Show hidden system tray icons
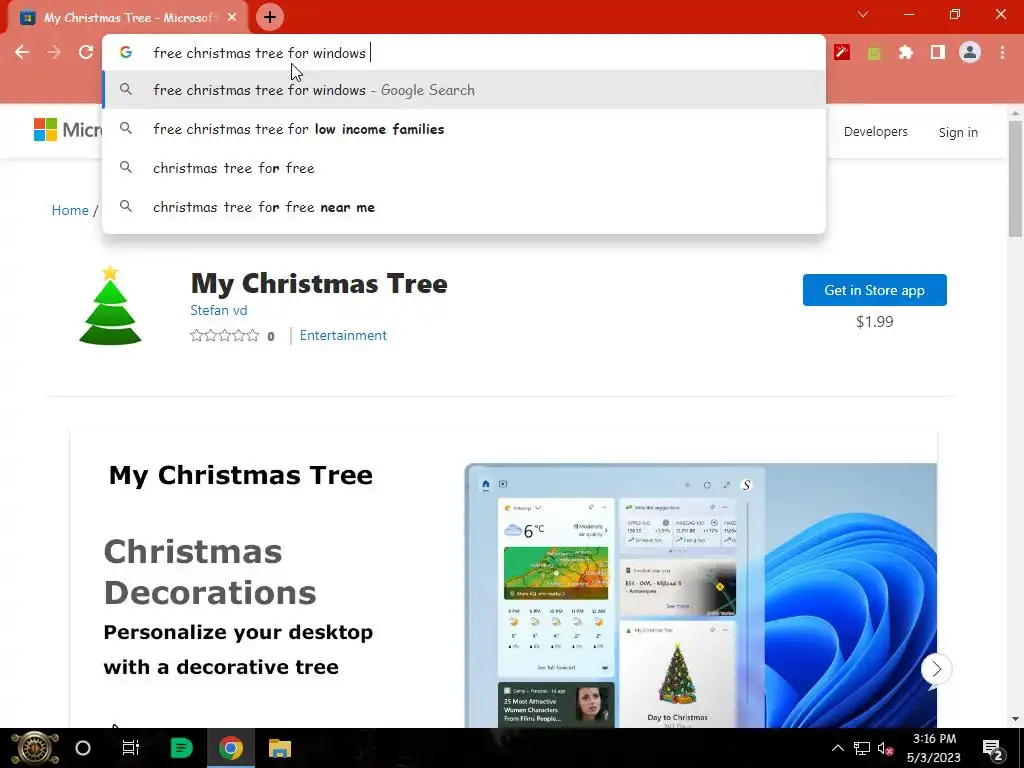 [x=838, y=748]
